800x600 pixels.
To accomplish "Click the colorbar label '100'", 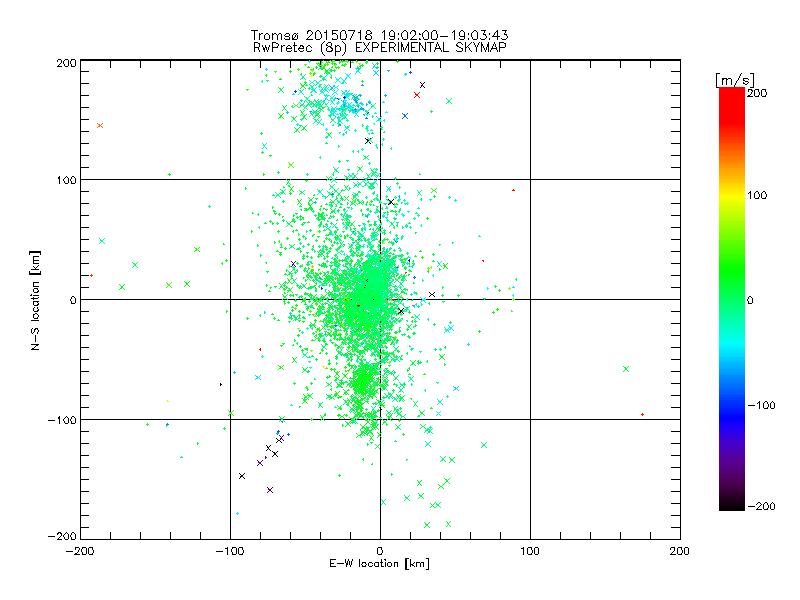I will 757,195.
